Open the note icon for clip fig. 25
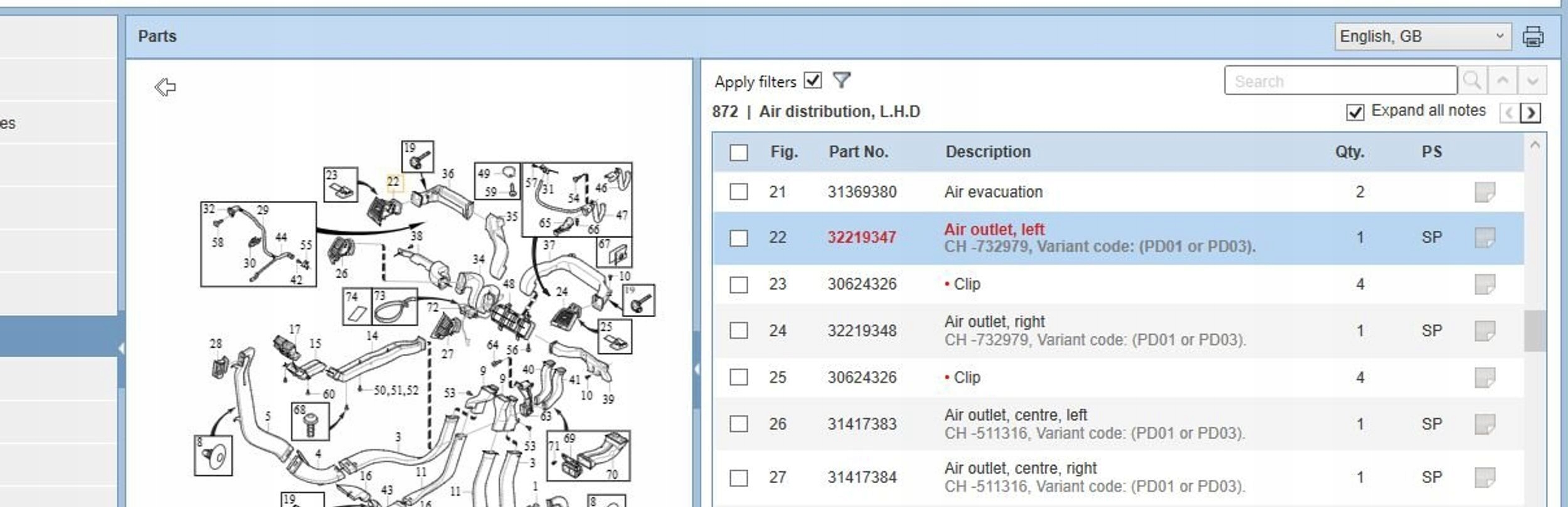The height and width of the screenshot is (507, 1568). (x=1485, y=377)
